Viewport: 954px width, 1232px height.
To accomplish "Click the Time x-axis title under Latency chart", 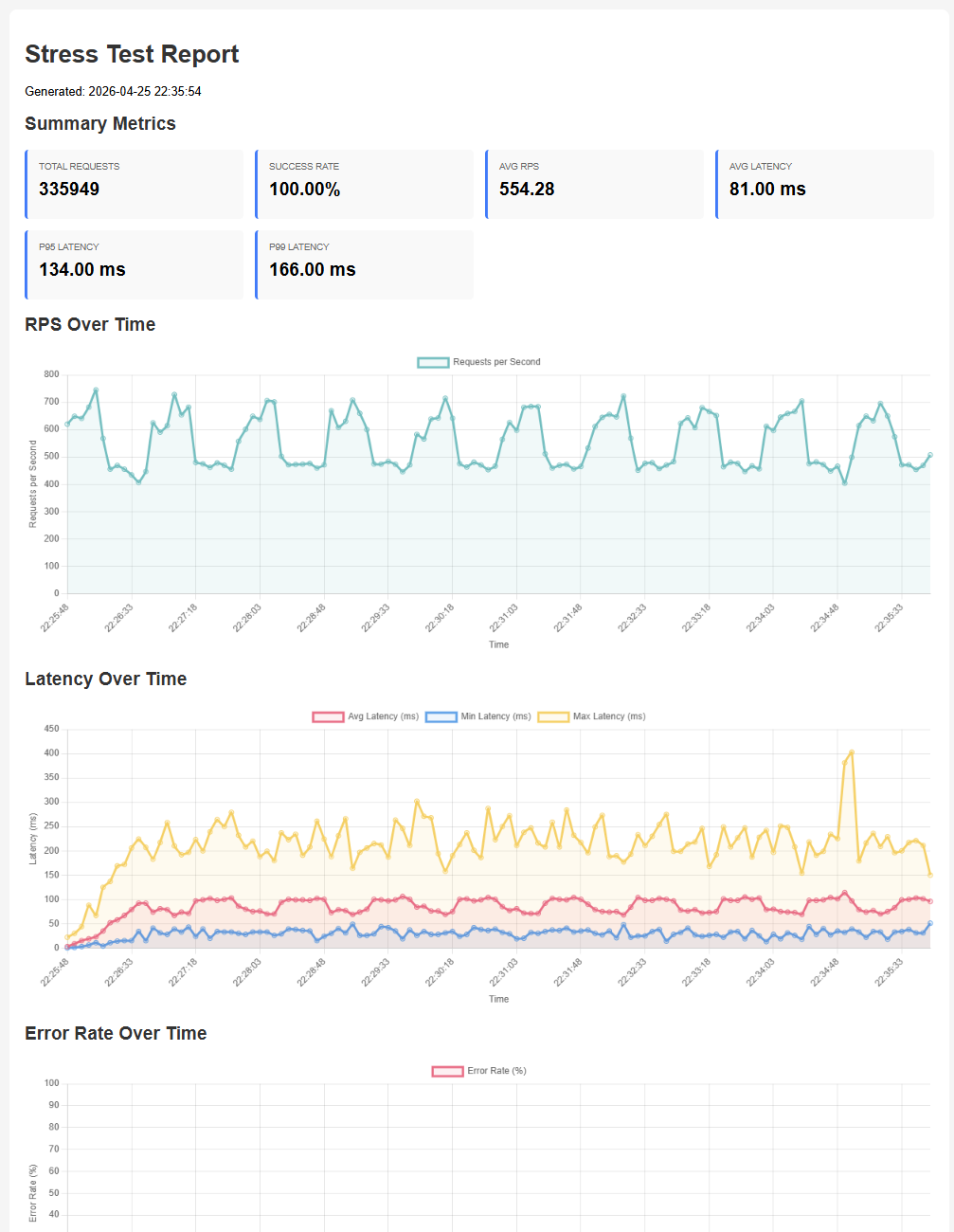I will [x=498, y=999].
